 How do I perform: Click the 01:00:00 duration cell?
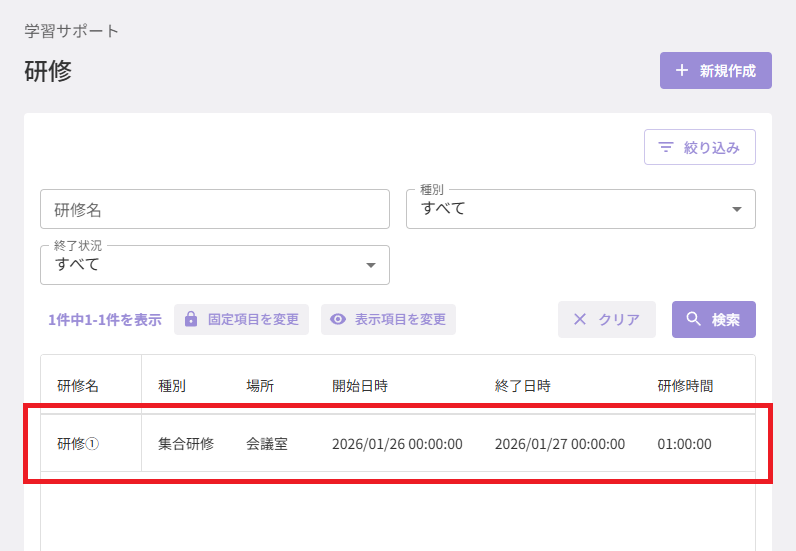[684, 444]
